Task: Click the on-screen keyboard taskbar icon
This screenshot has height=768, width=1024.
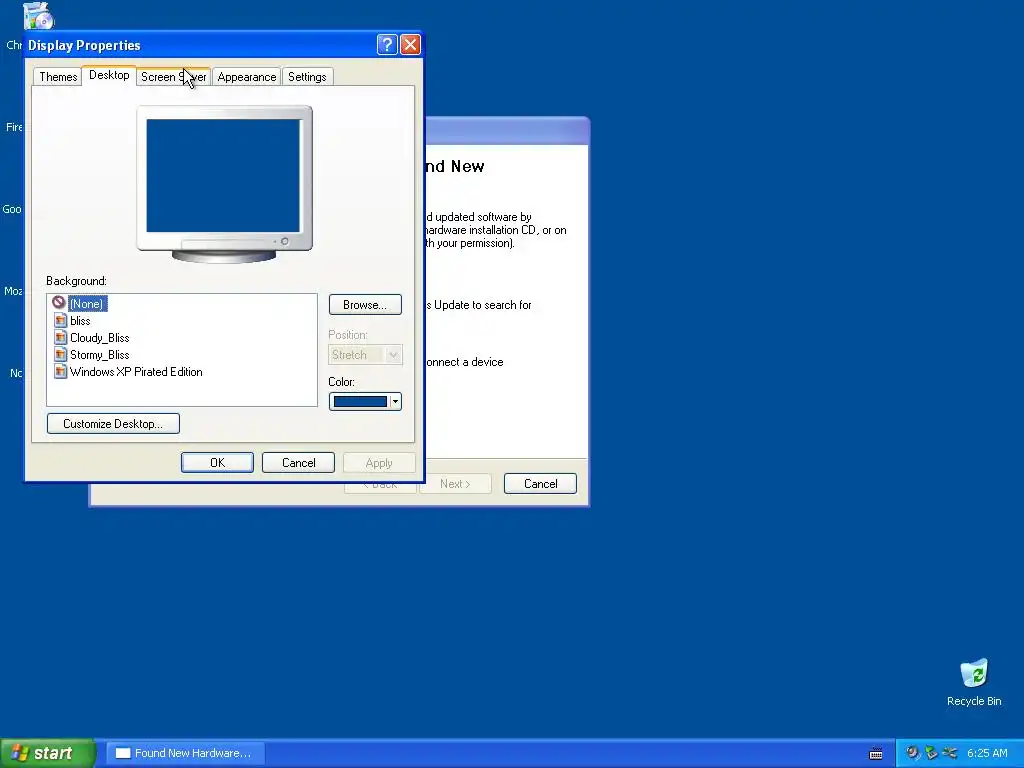Action: coord(876,754)
